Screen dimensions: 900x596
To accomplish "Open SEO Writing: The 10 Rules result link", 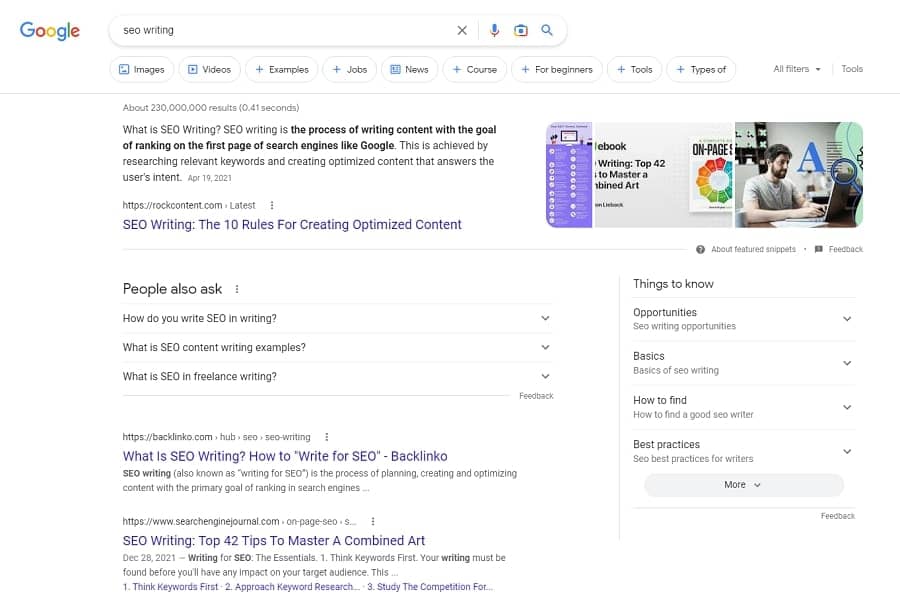I will click(292, 225).
